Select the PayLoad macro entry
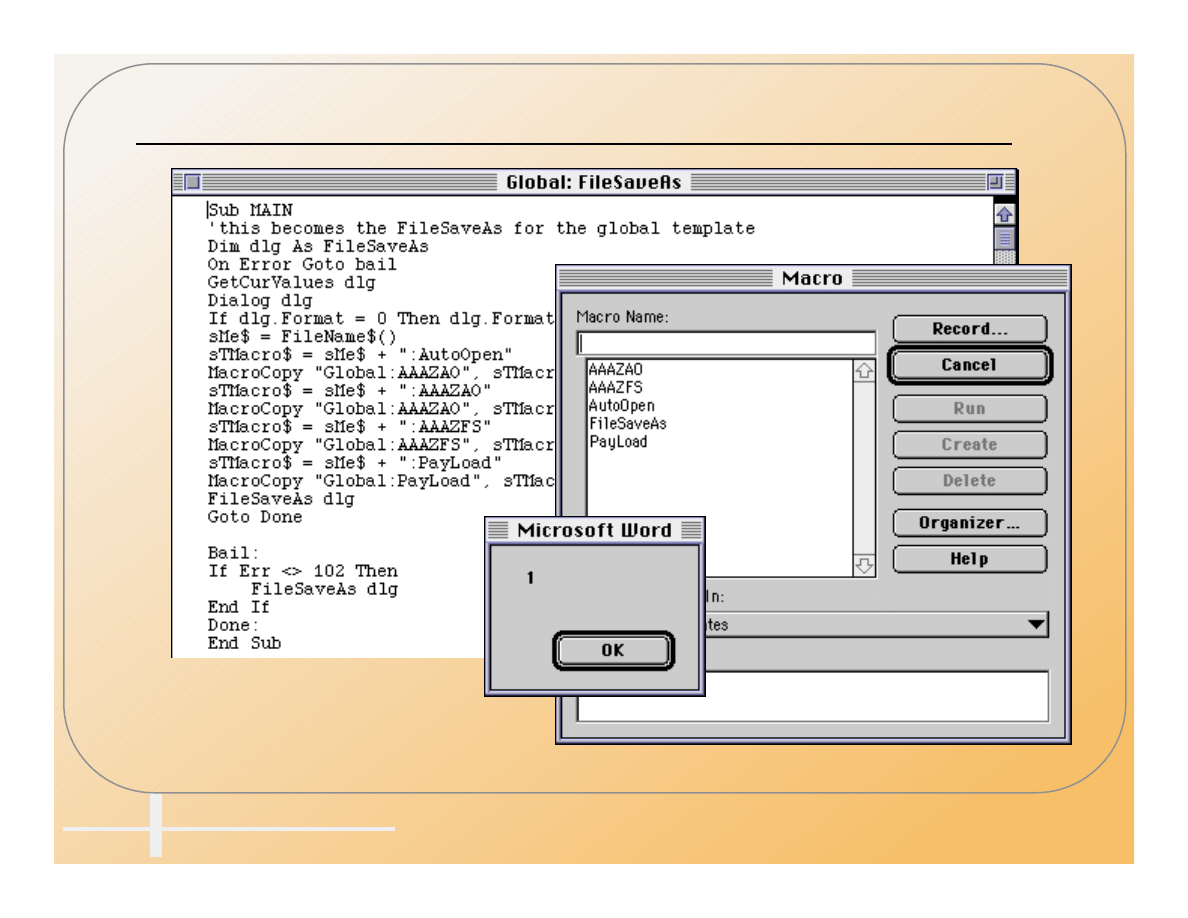1188x918 pixels. pos(618,442)
